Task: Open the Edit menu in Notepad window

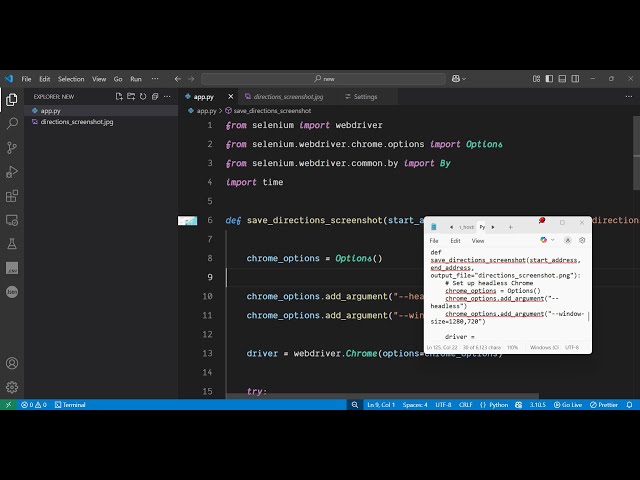Action: tap(455, 241)
